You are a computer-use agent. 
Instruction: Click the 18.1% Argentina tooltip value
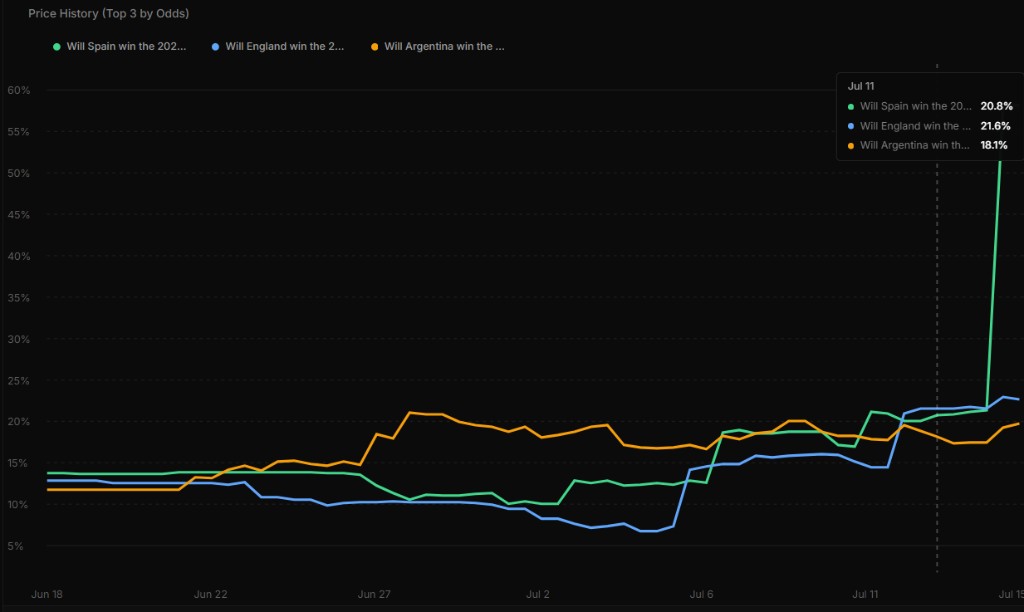pos(994,145)
